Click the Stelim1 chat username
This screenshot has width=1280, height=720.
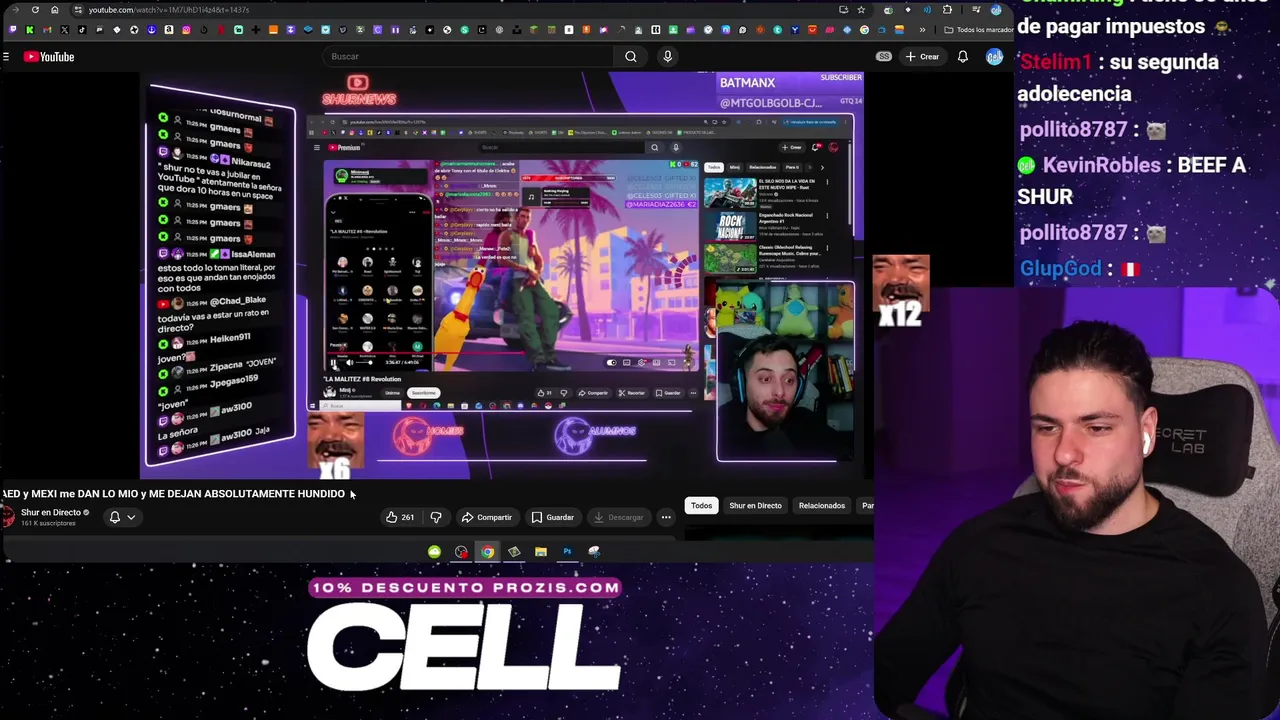pos(1055,62)
